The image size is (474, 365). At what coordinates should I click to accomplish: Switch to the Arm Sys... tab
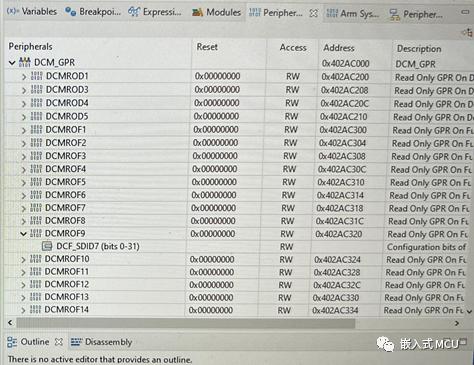tap(353, 14)
